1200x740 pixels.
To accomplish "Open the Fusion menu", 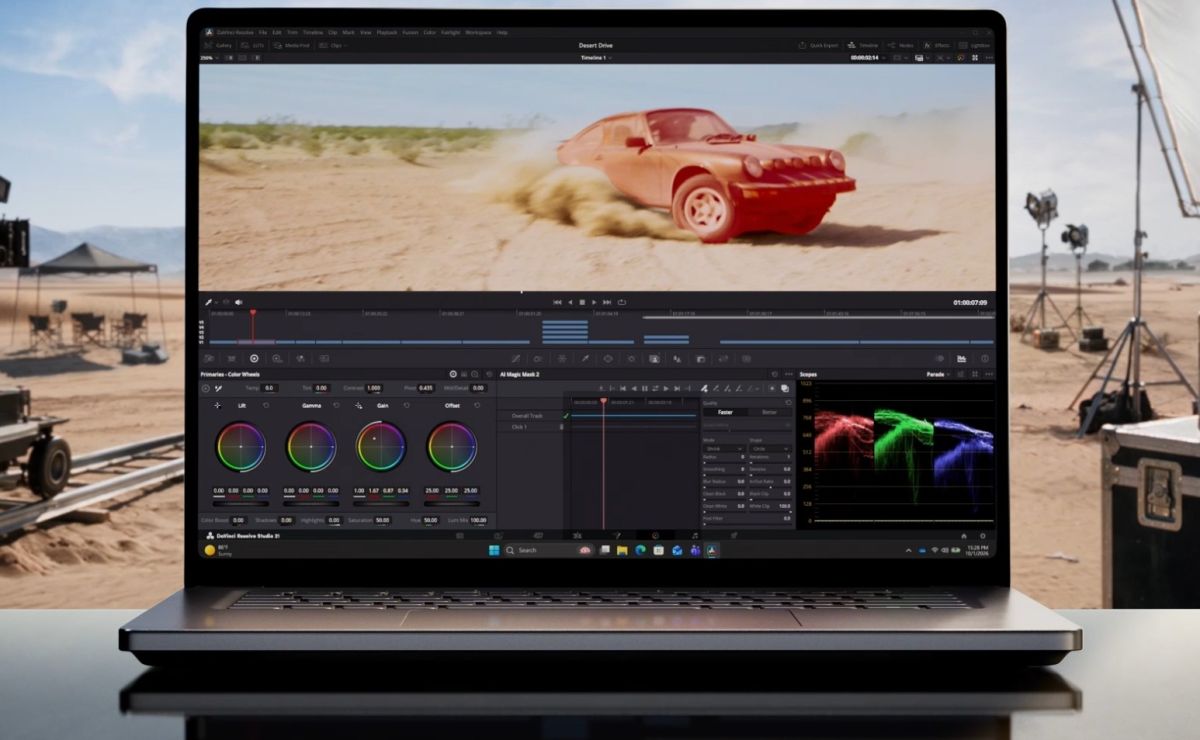I will coord(410,32).
